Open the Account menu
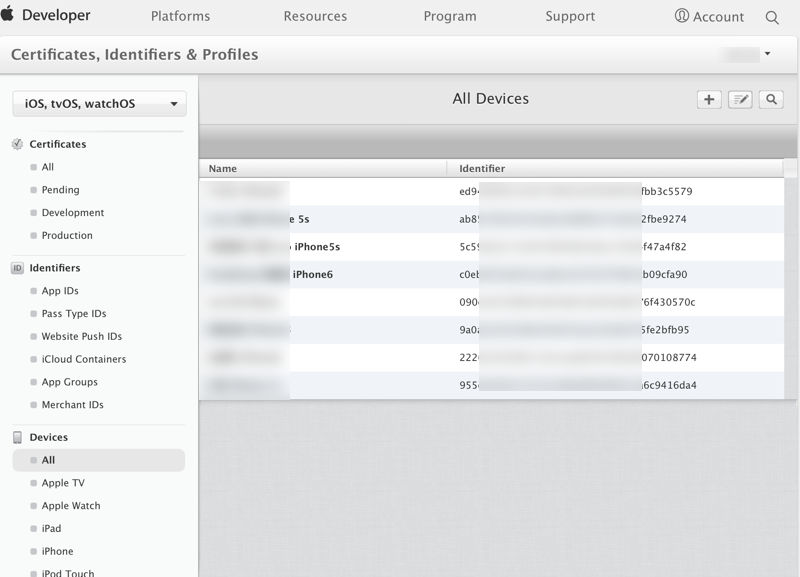 tap(709, 16)
